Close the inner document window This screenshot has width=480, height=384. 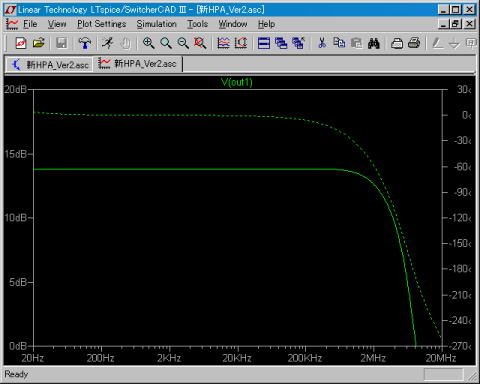coord(469,24)
